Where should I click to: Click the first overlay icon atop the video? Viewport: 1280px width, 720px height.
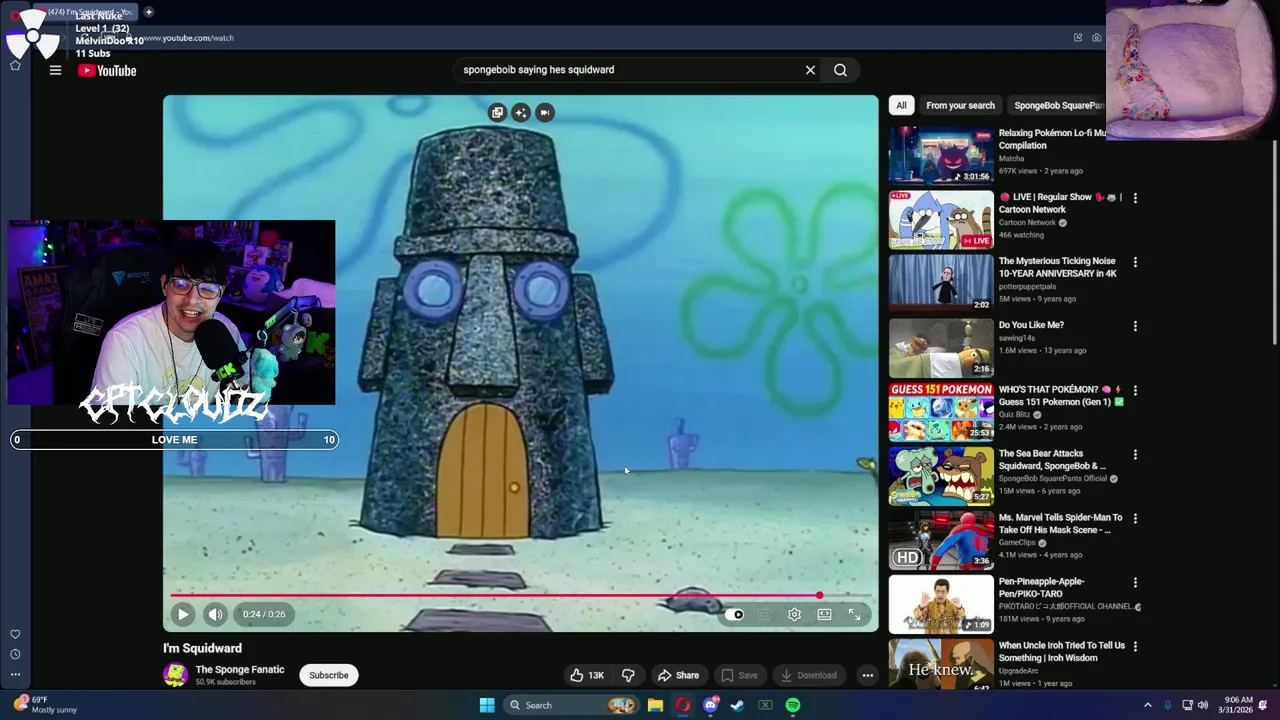point(497,112)
